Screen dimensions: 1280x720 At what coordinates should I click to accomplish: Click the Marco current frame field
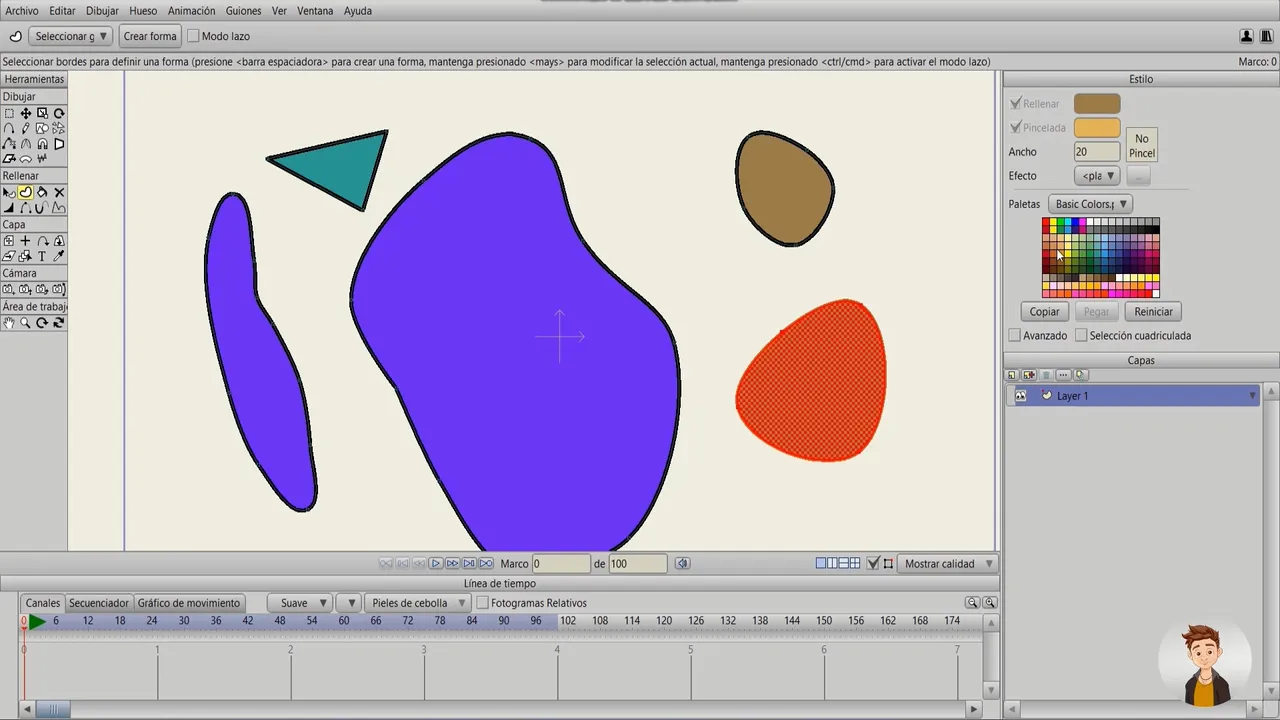(x=561, y=564)
